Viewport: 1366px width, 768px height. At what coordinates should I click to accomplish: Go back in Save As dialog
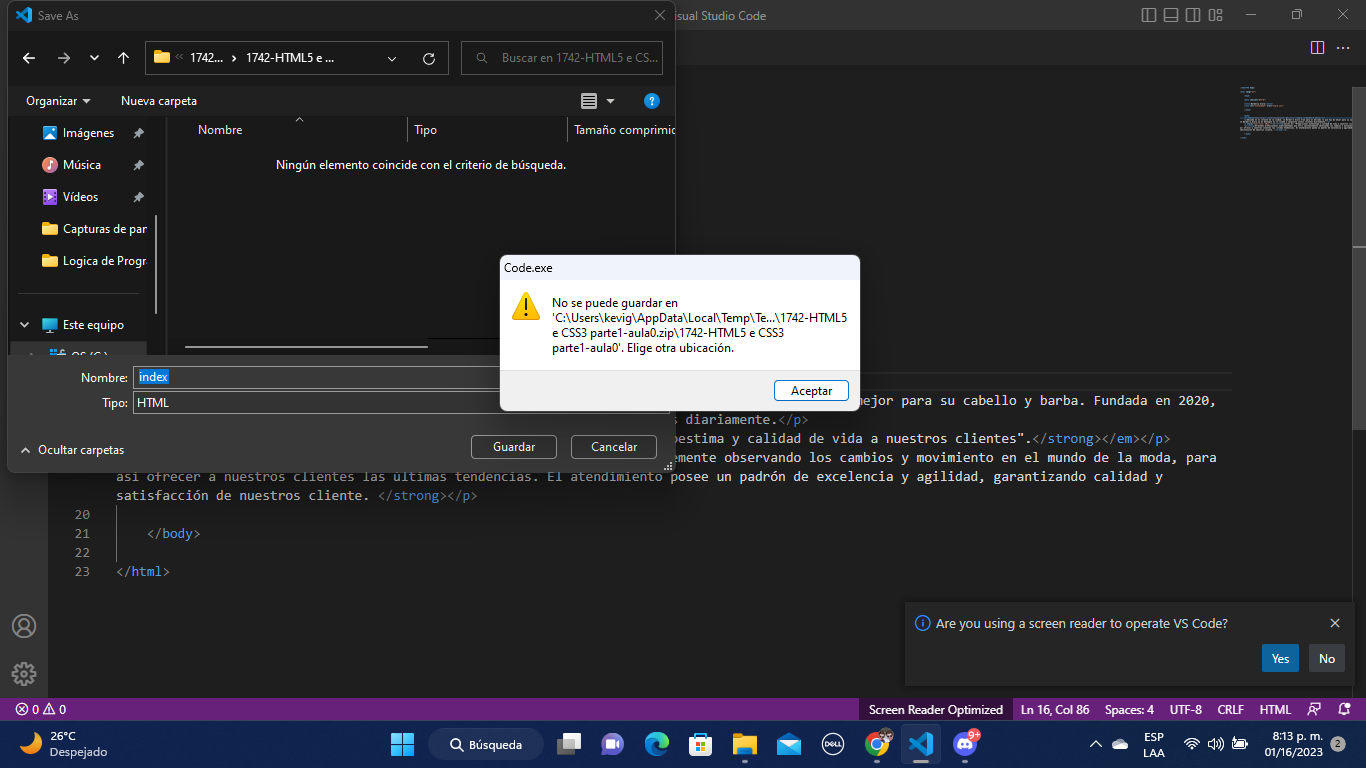tap(29, 58)
